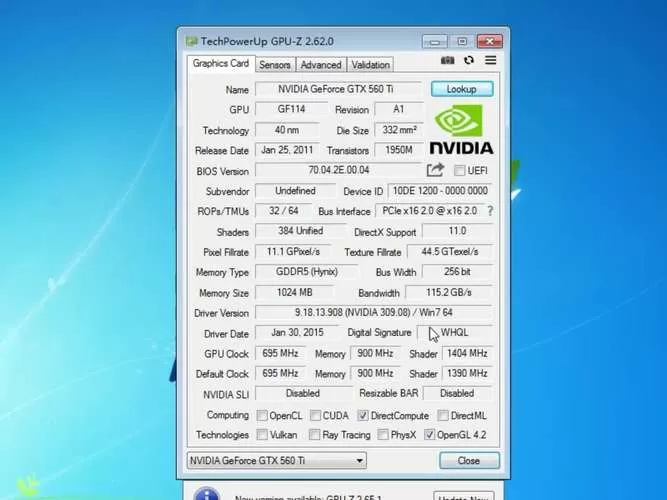Toggle the UEFI checkbox
Screen dimensions: 667x500
pos(459,171)
